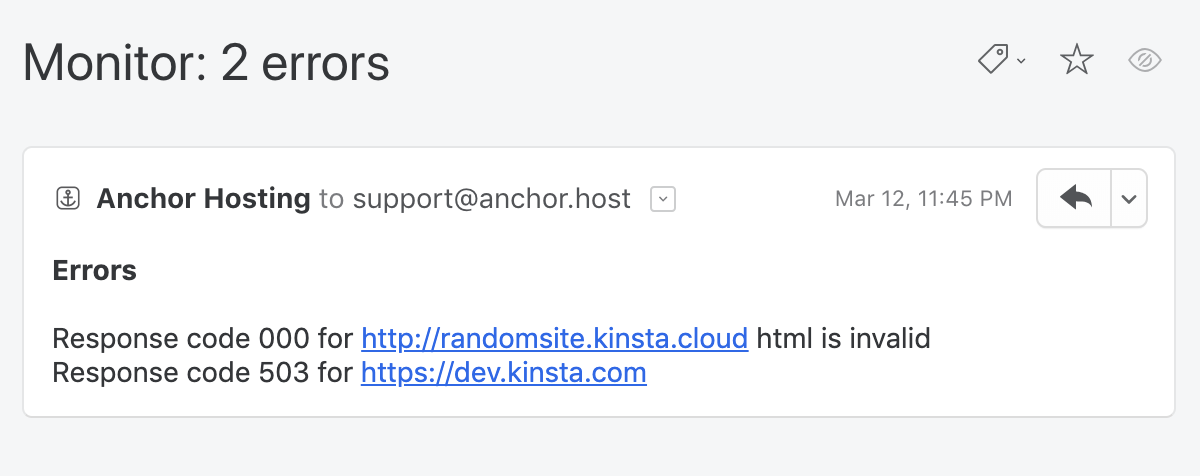Open the randomsite.kinsta.cloud link
Screen dimensions: 1200x476
pos(555,339)
